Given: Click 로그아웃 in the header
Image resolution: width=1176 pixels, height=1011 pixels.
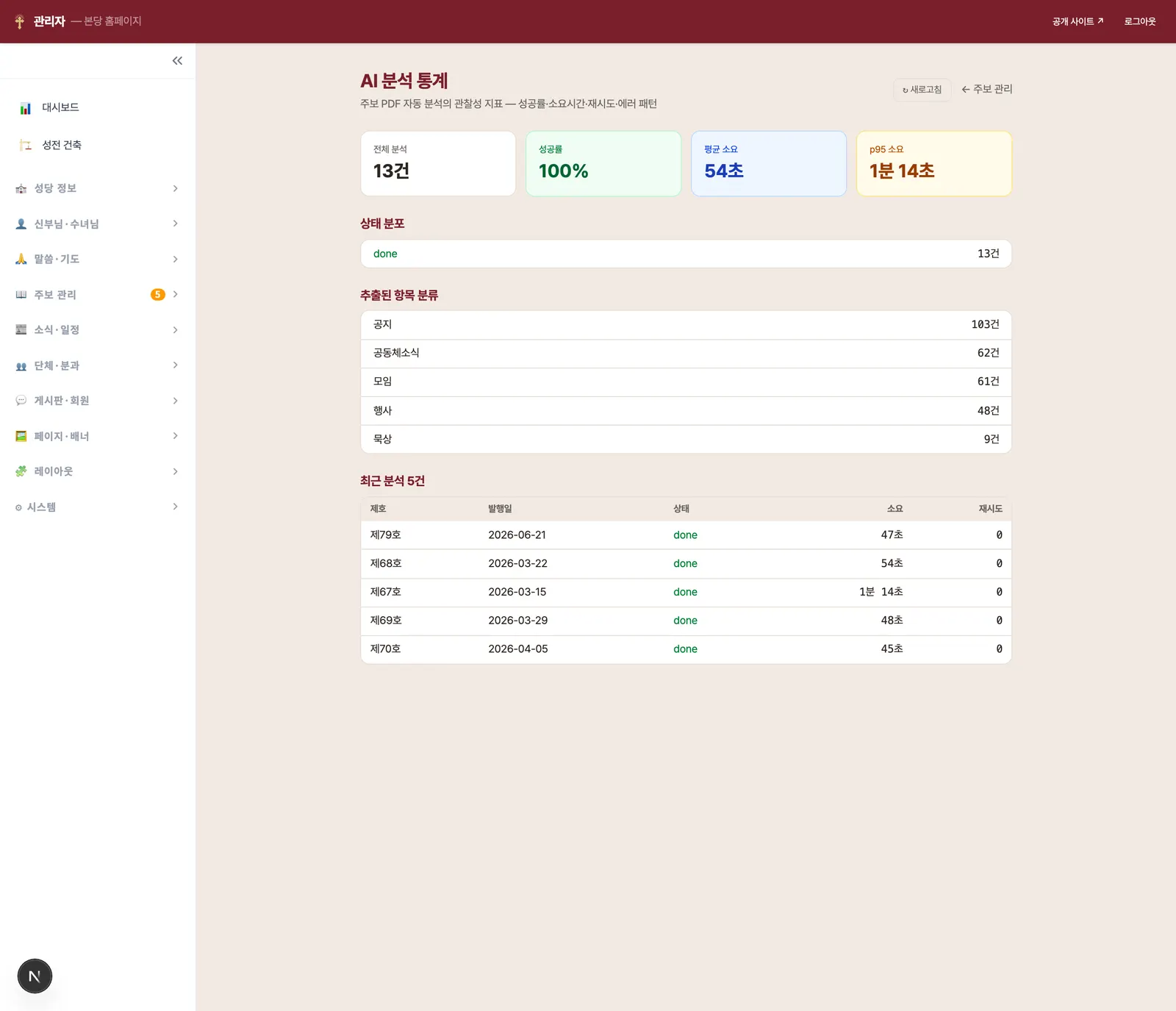Looking at the screenshot, I should (x=1140, y=21).
